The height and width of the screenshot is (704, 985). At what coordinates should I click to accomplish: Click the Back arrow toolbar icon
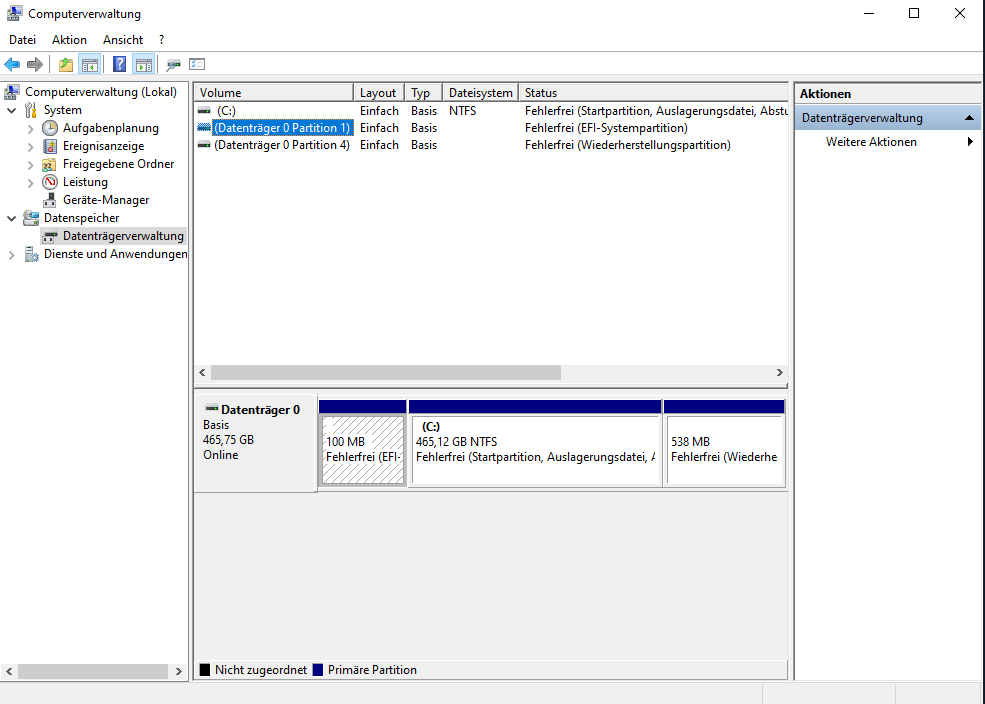tap(12, 64)
